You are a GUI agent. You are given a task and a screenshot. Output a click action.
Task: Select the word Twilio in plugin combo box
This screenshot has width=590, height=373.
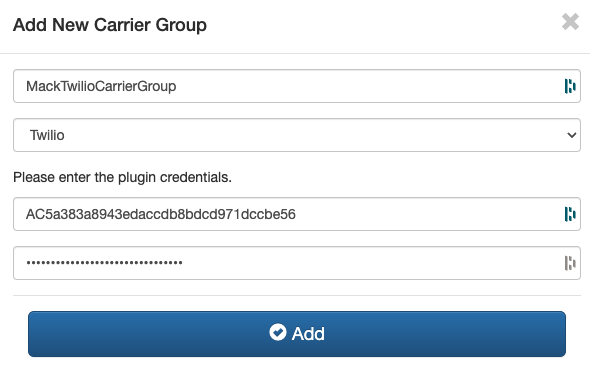pyautogui.click(x=47, y=135)
